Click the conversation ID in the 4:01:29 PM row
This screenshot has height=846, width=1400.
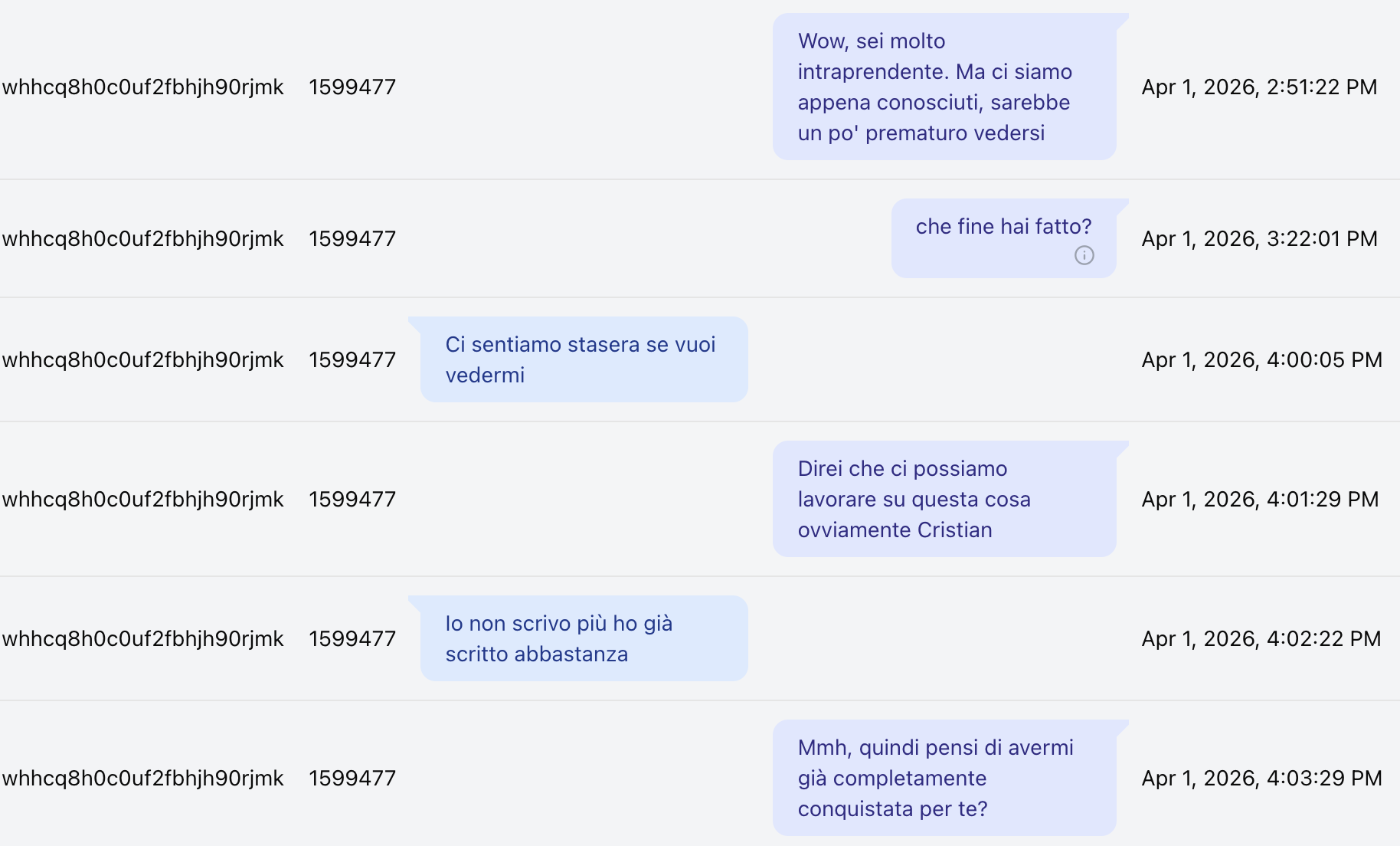143,500
